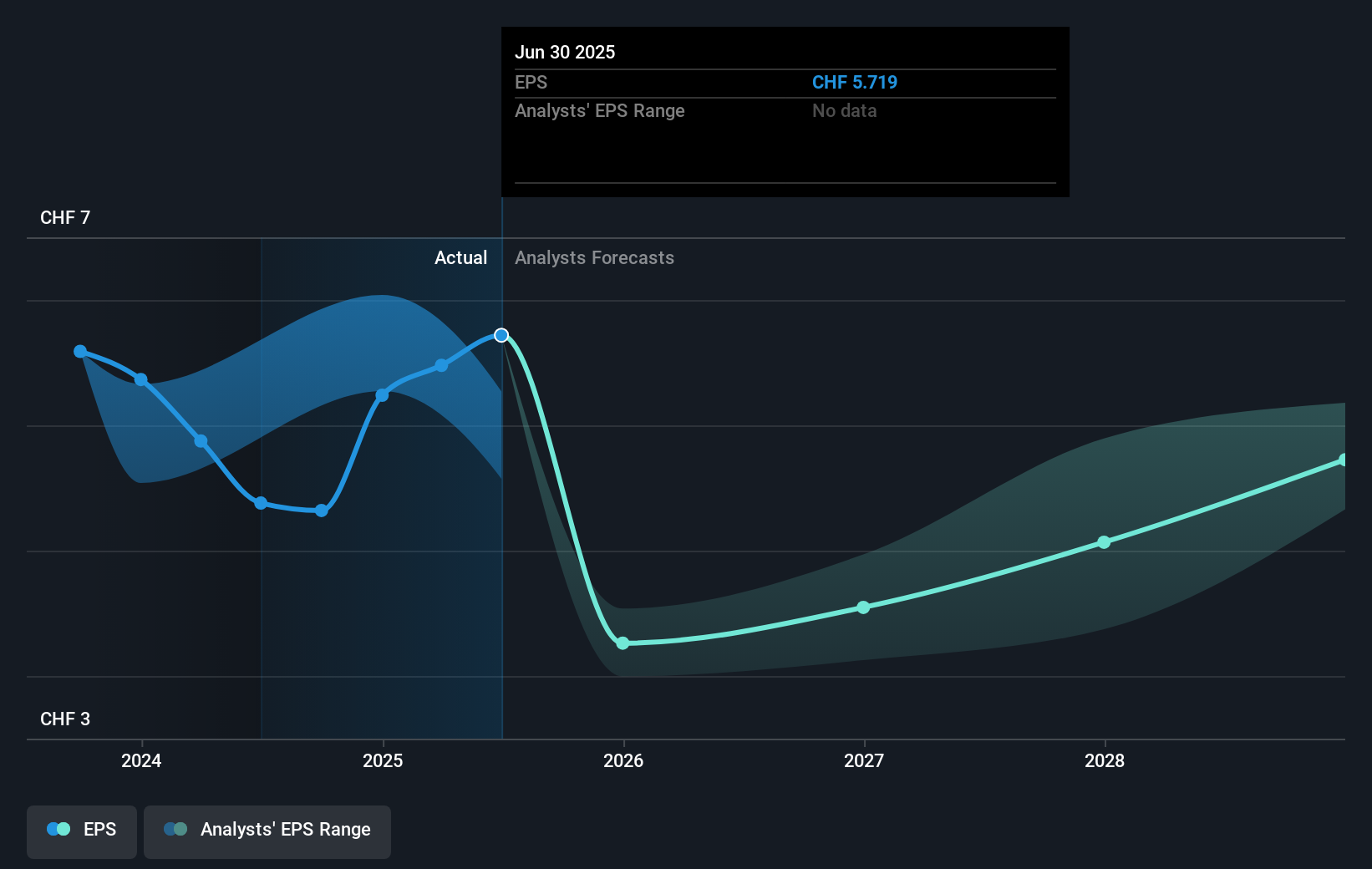Image resolution: width=1372 pixels, height=869 pixels.
Task: Toggle the Analysts' EPS Range legend button
Action: coord(267,831)
